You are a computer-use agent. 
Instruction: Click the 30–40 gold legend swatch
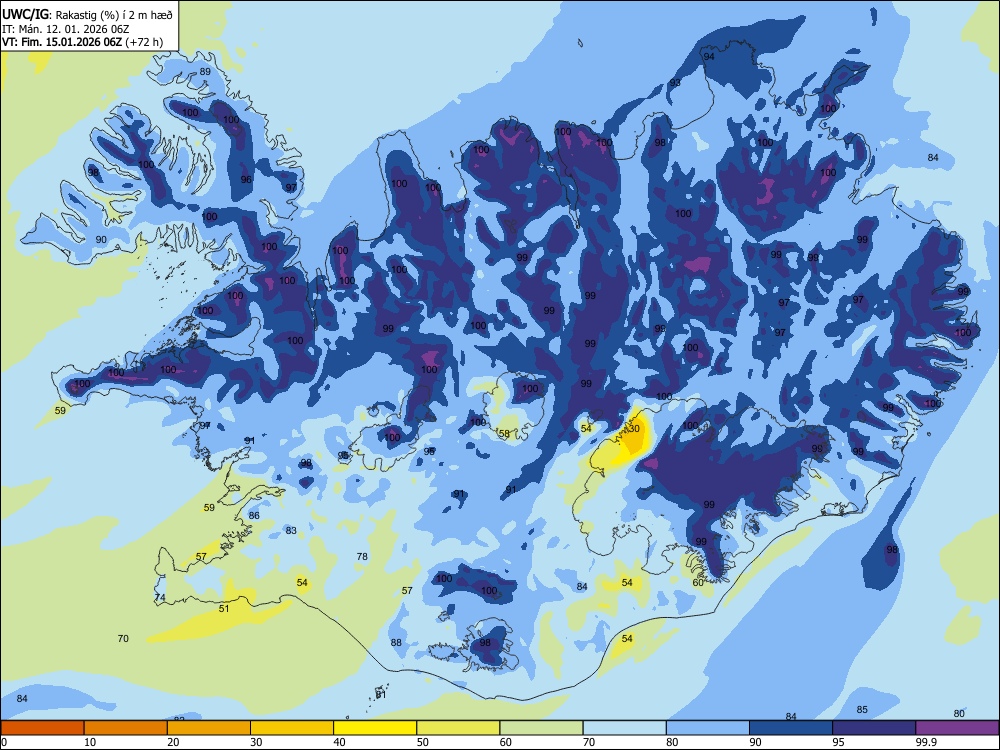tap(292, 728)
